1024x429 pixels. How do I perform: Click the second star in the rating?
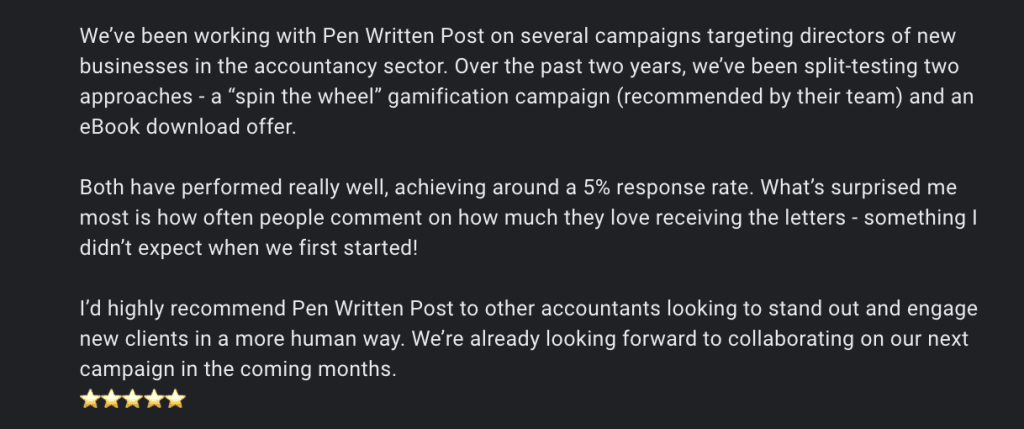tap(110, 400)
